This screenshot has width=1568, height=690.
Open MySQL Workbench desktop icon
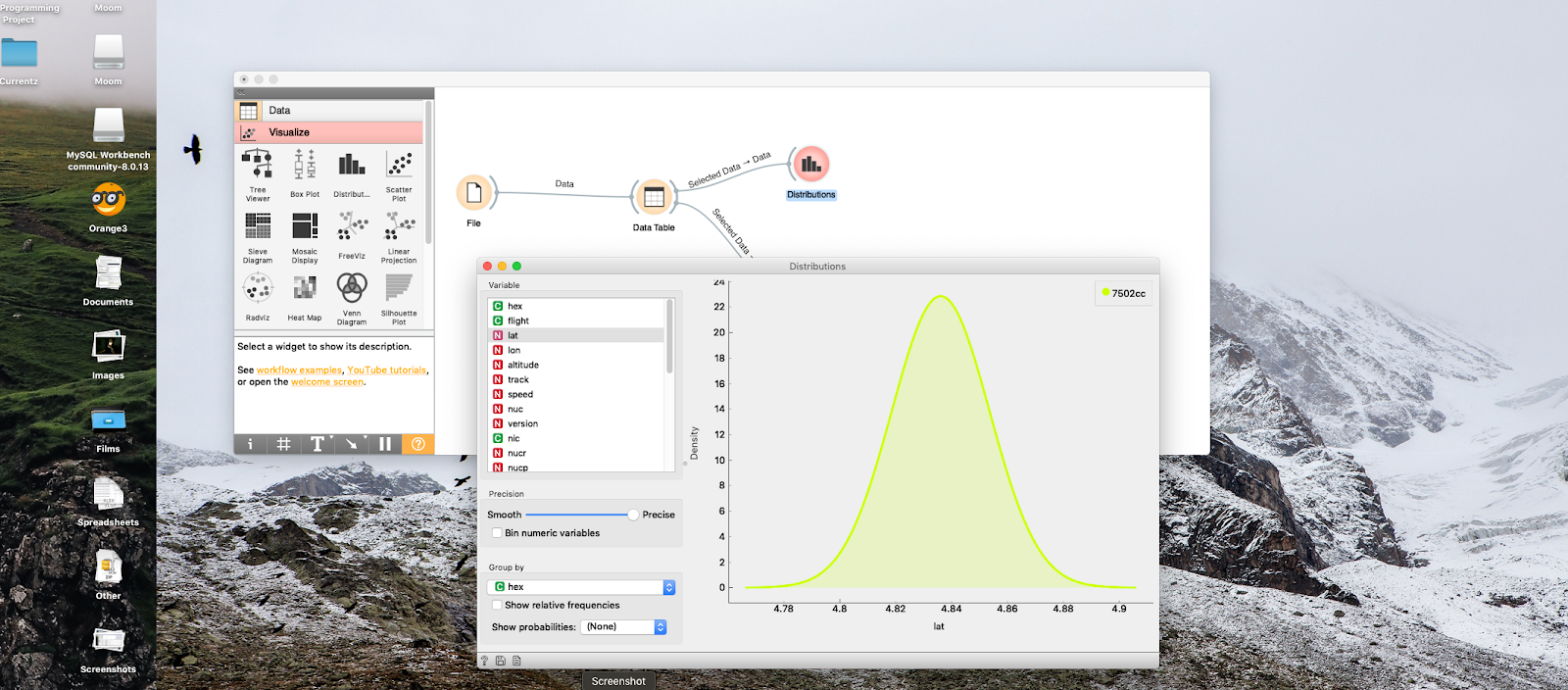click(x=108, y=127)
